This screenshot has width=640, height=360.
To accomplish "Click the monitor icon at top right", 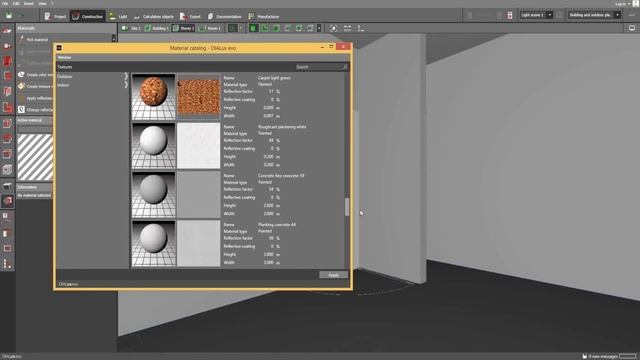I will coord(632,28).
